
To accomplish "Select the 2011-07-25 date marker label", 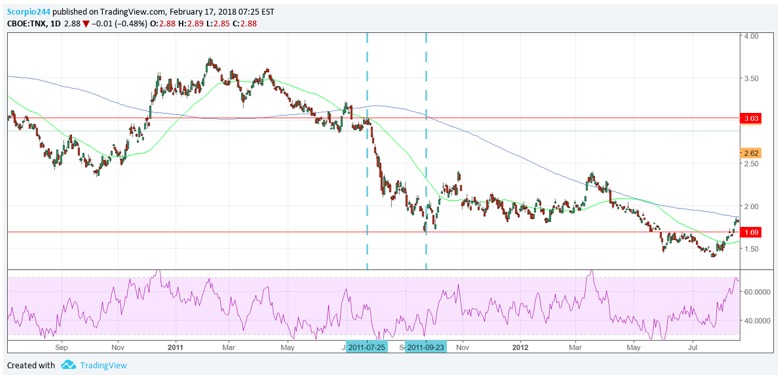I will point(367,347).
